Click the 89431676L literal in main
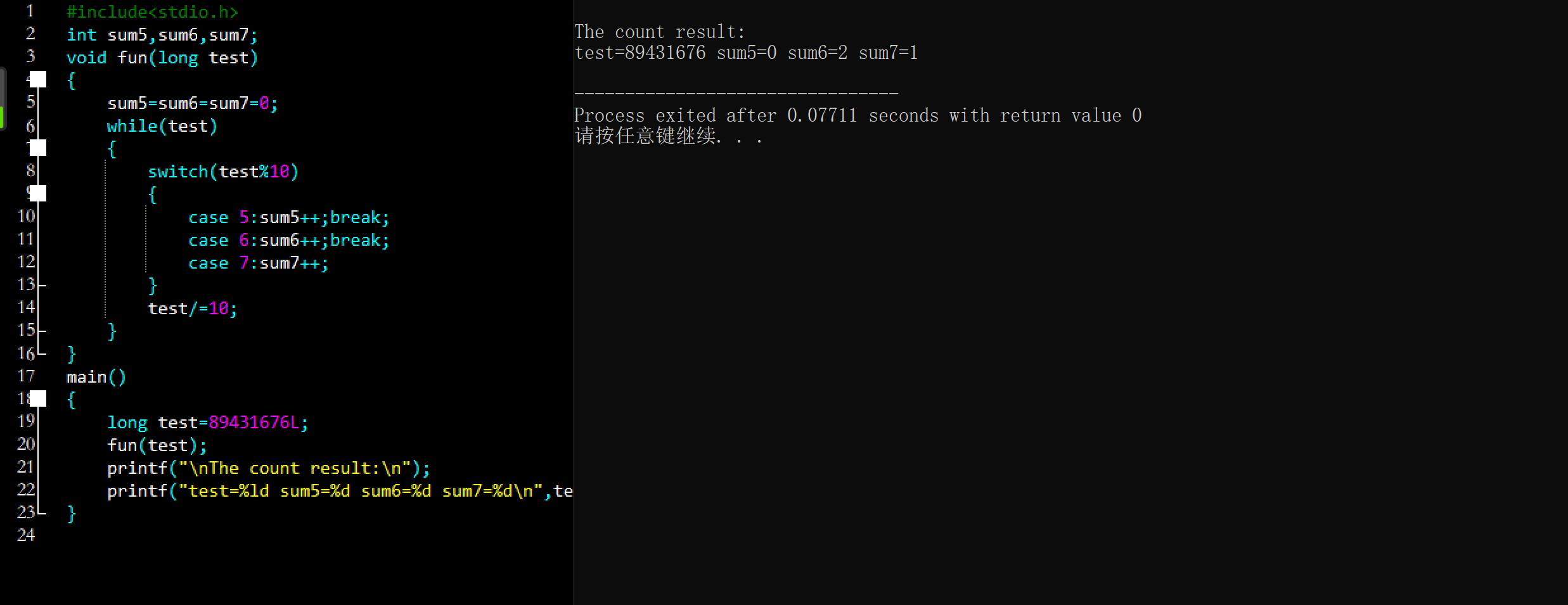The width and height of the screenshot is (1568, 605). [254, 423]
